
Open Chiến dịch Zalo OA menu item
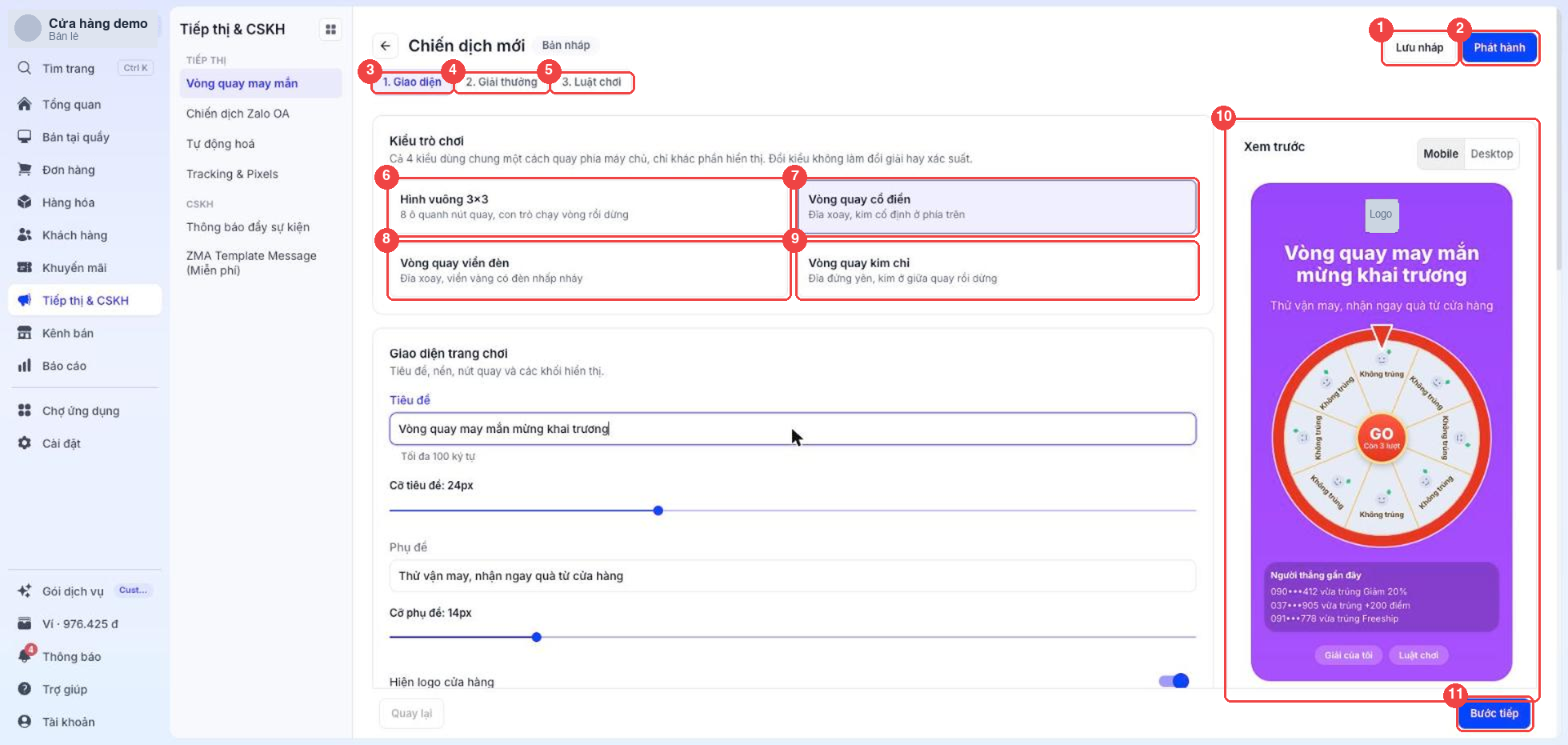(x=261, y=114)
